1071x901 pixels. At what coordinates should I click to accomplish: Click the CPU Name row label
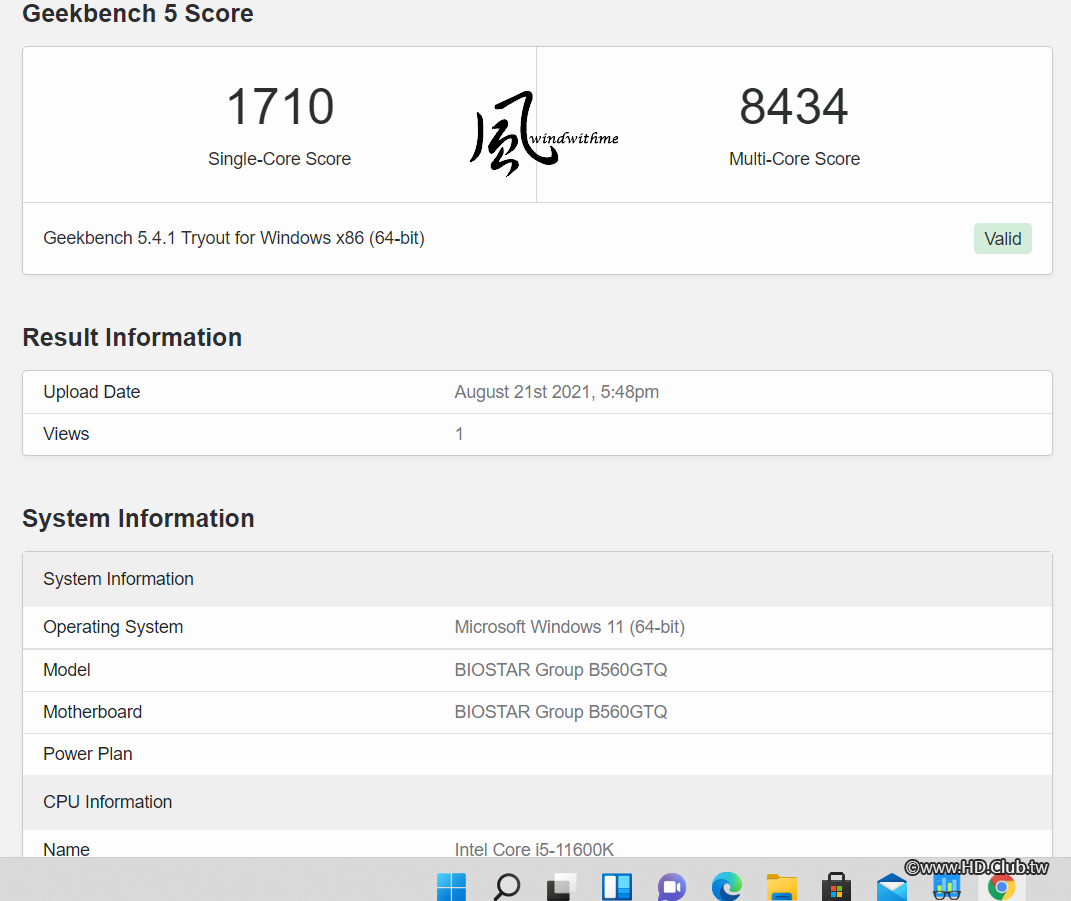(x=66, y=849)
